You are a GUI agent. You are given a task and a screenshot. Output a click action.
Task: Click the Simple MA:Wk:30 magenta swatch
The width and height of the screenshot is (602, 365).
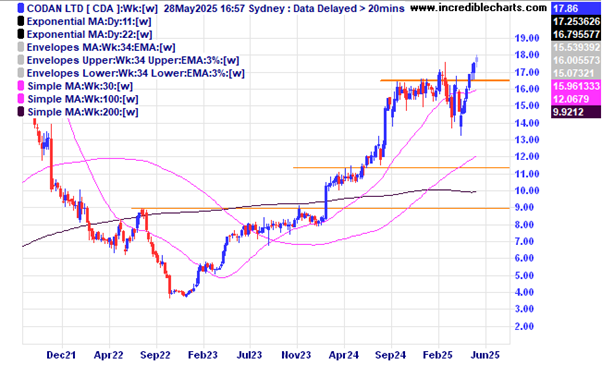[x=21, y=86]
